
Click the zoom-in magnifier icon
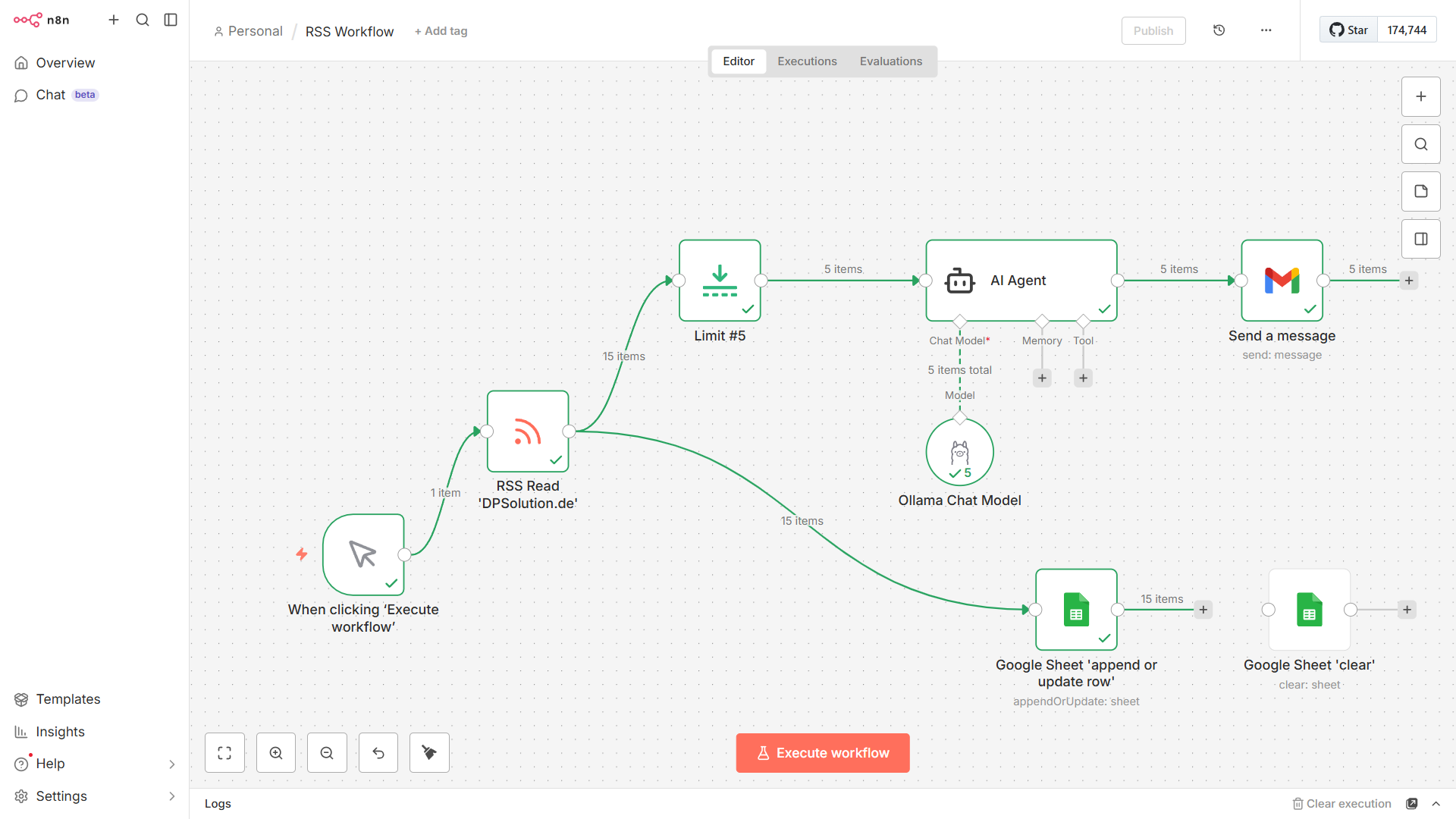point(276,753)
